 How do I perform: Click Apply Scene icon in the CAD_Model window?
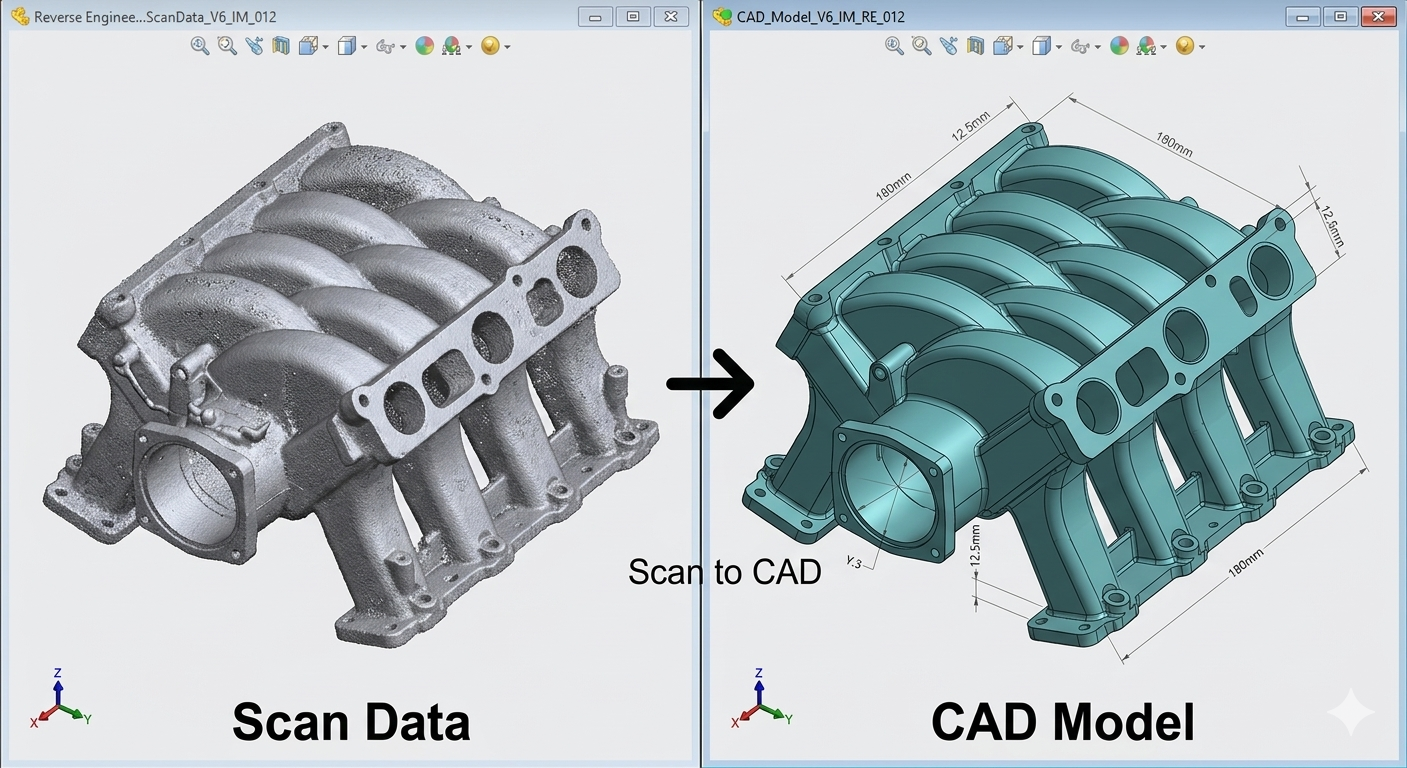[1146, 46]
